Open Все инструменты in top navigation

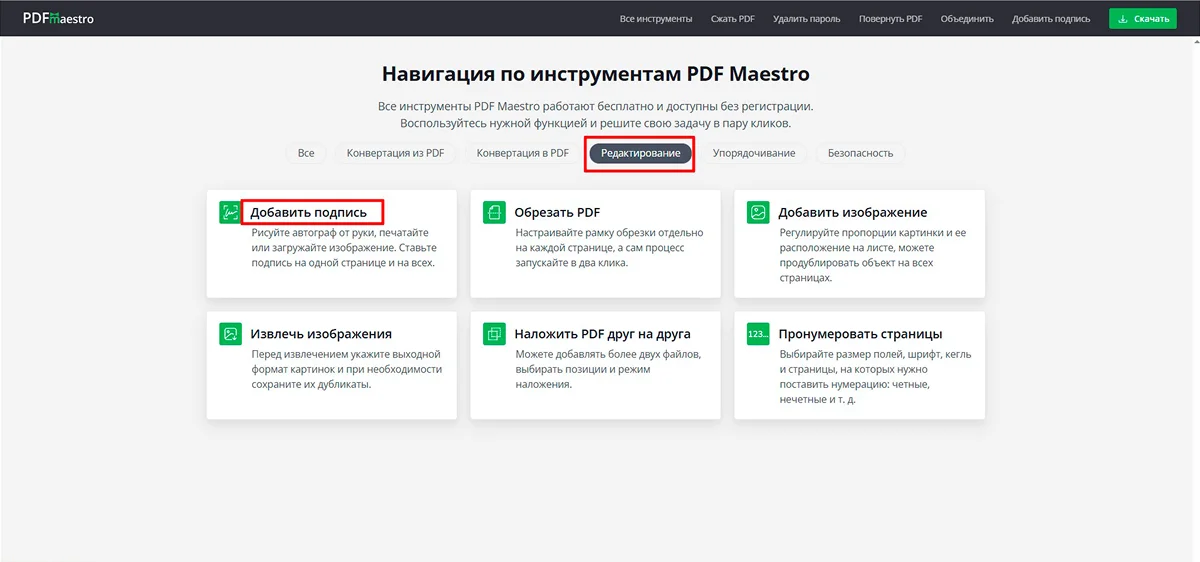[656, 19]
